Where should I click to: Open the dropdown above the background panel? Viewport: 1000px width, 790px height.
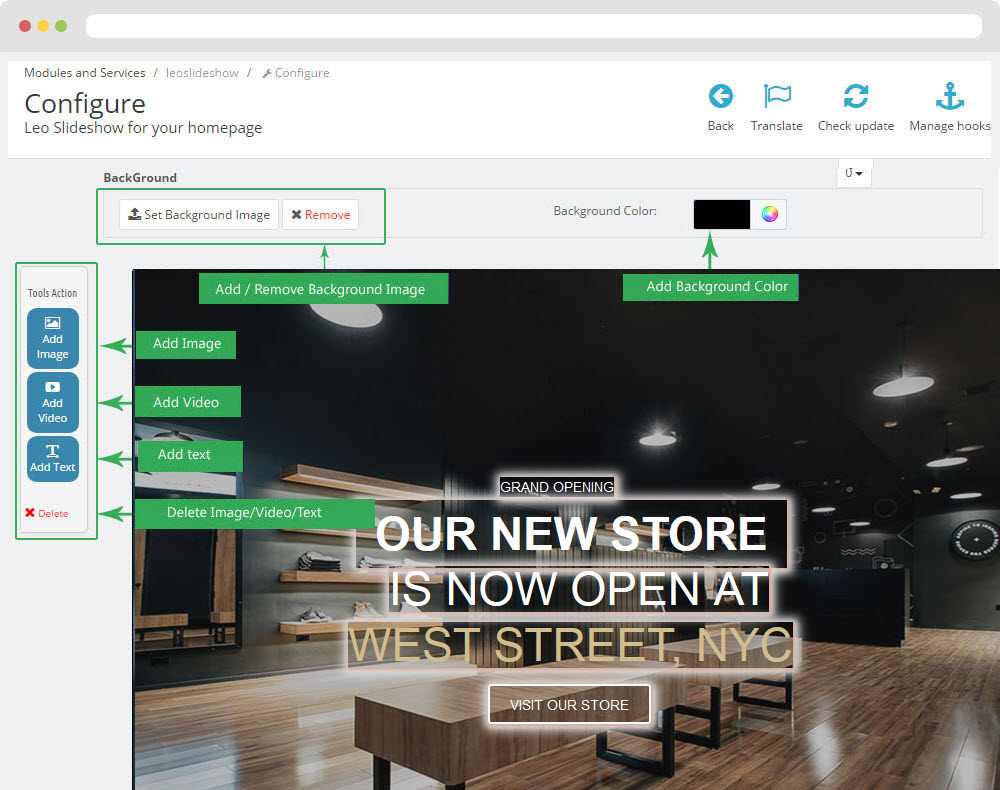click(x=853, y=173)
